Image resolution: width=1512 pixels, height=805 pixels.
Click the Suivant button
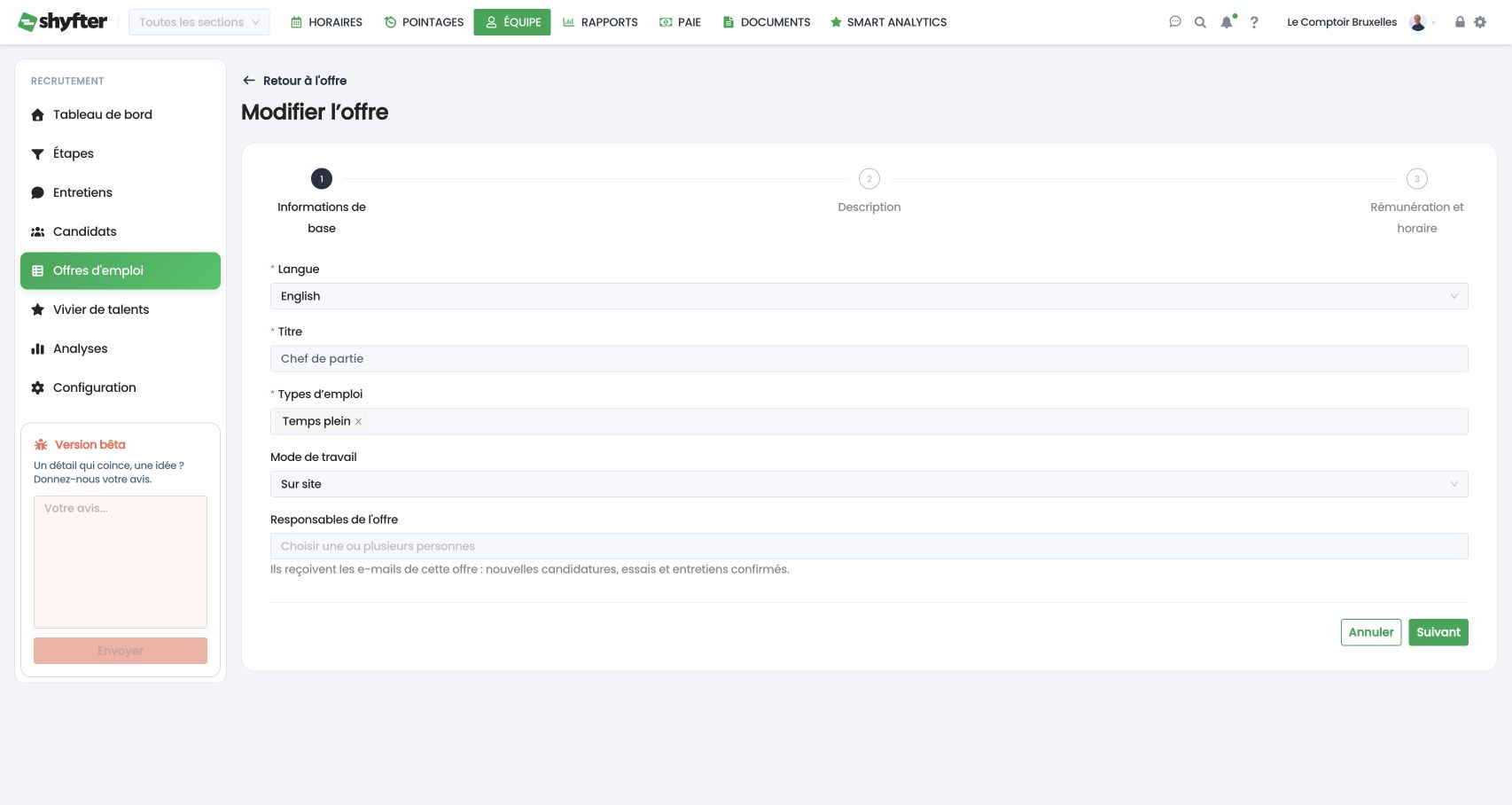click(1438, 632)
